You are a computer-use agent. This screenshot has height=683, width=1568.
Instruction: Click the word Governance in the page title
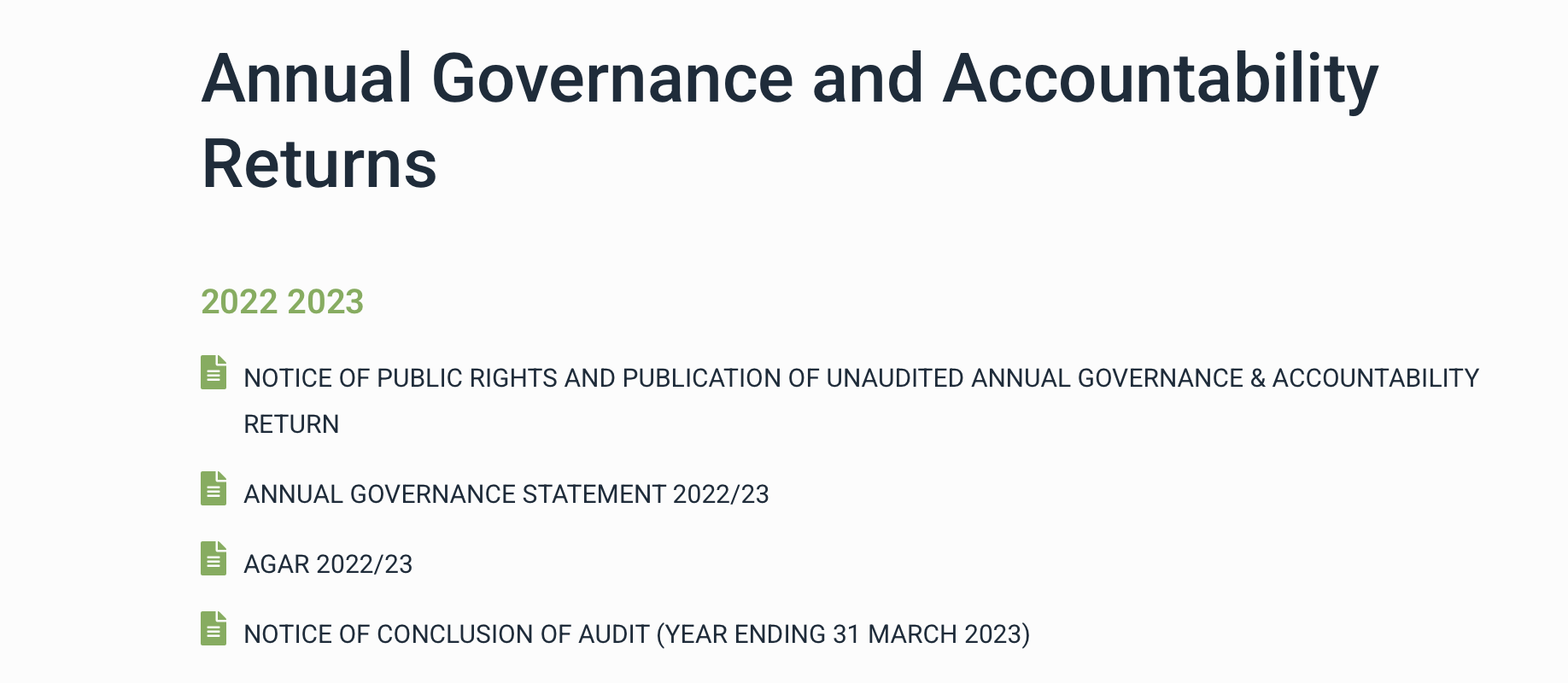pyautogui.click(x=612, y=79)
